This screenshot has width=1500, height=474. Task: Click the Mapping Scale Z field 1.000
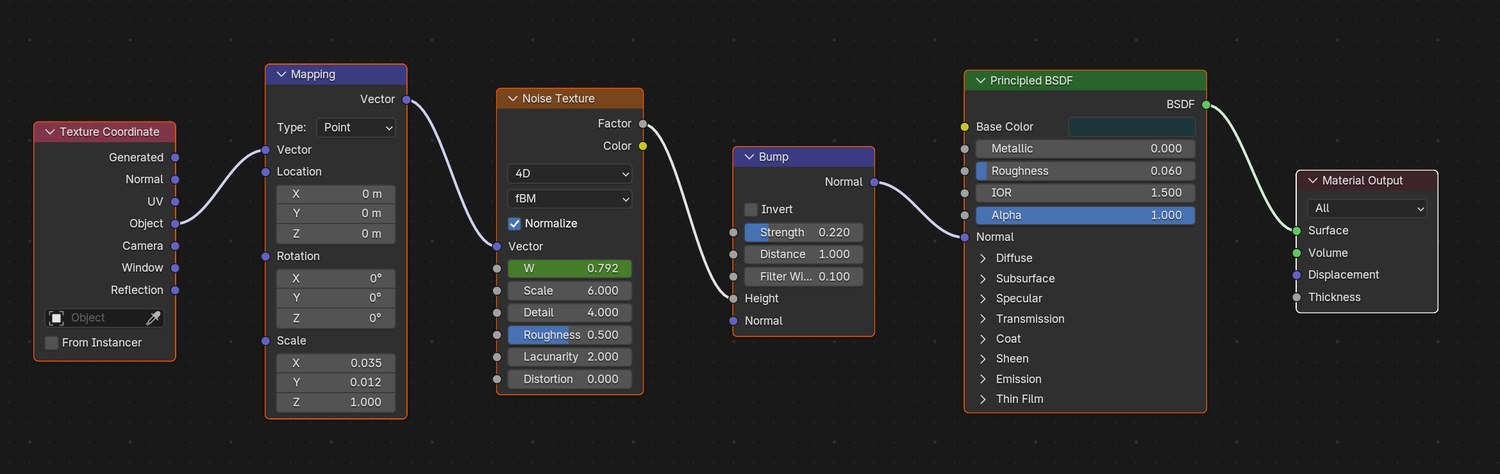(x=336, y=402)
